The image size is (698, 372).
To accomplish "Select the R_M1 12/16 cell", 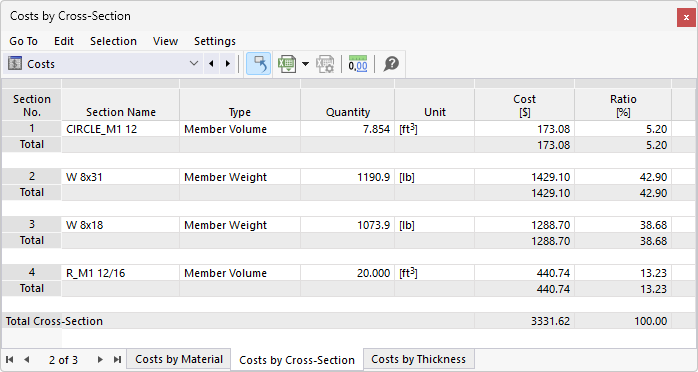I will (121, 273).
